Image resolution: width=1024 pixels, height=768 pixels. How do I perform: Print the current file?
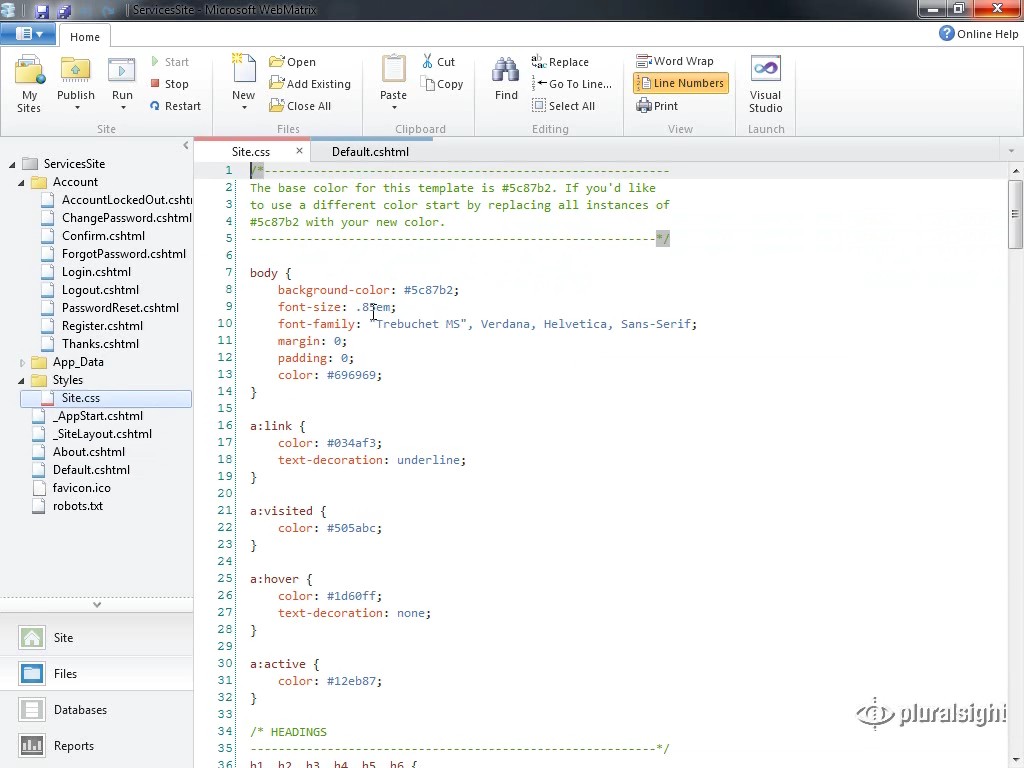[657, 106]
